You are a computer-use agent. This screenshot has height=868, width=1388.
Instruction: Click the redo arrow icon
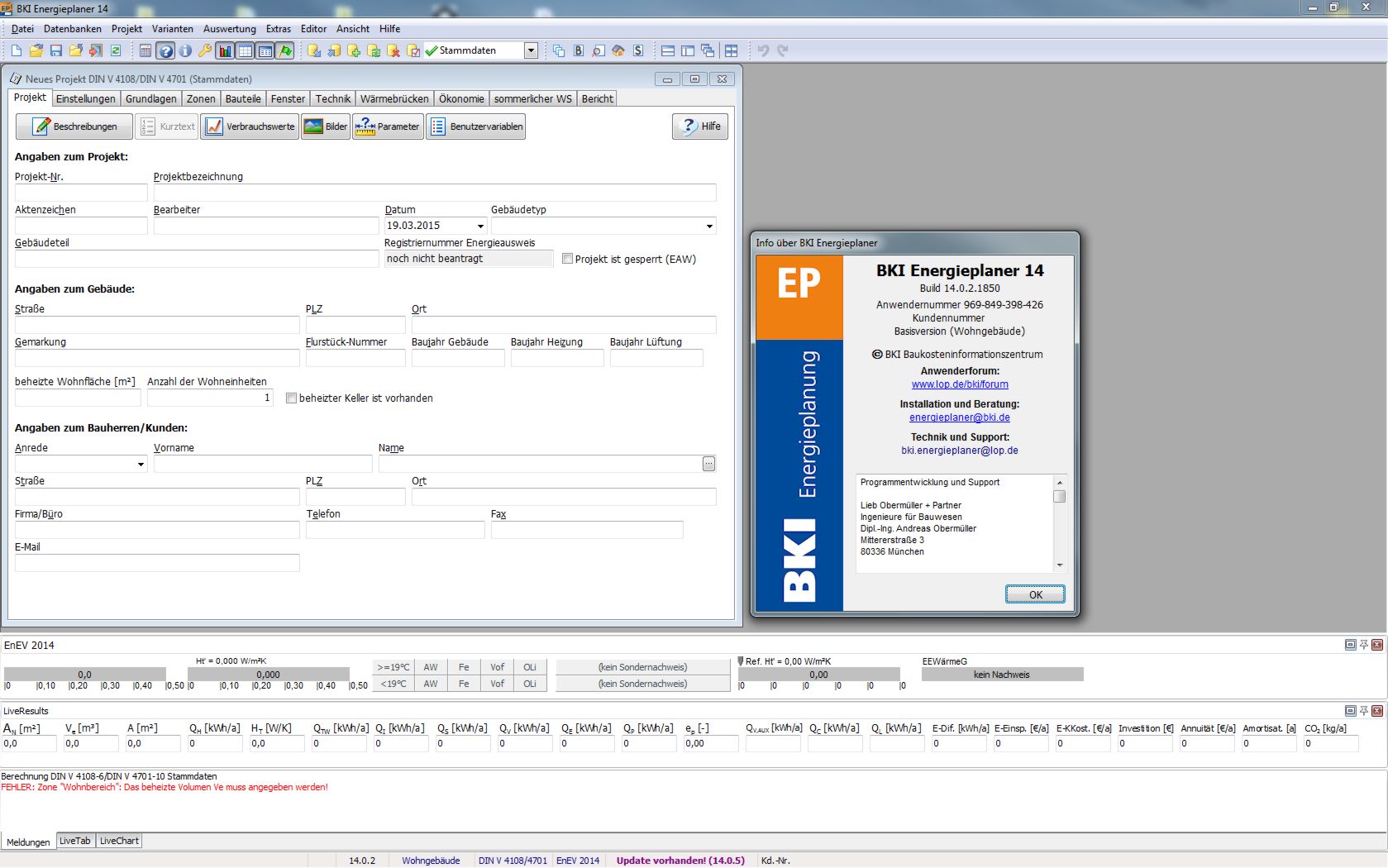click(783, 50)
